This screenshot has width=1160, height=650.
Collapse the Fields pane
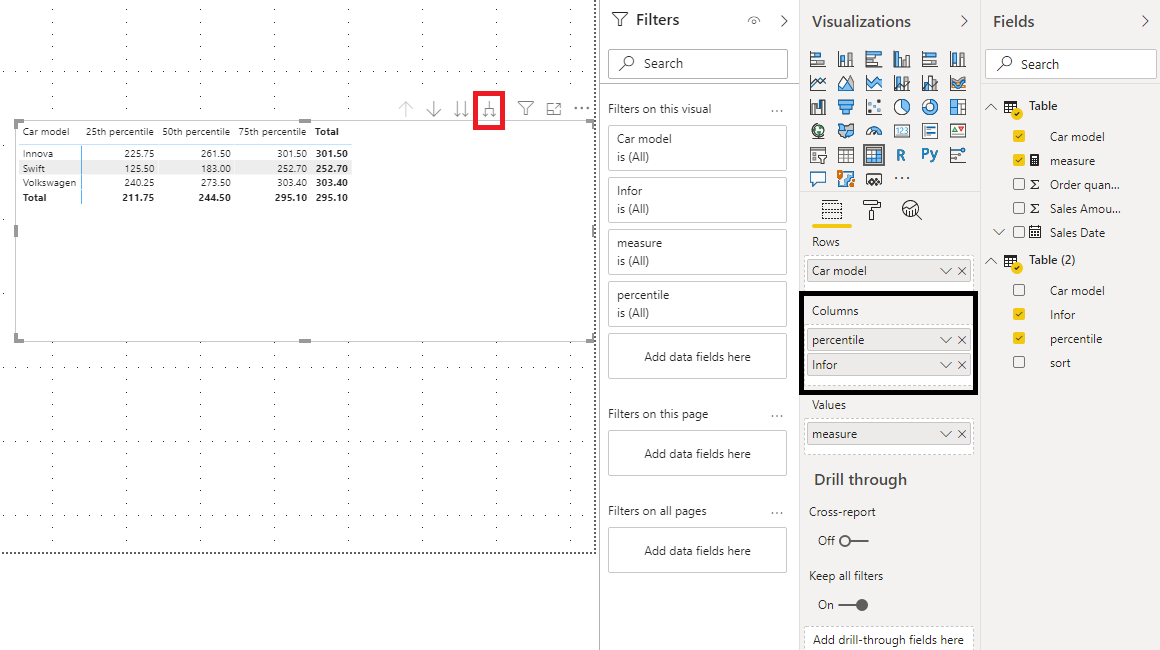(x=1145, y=21)
